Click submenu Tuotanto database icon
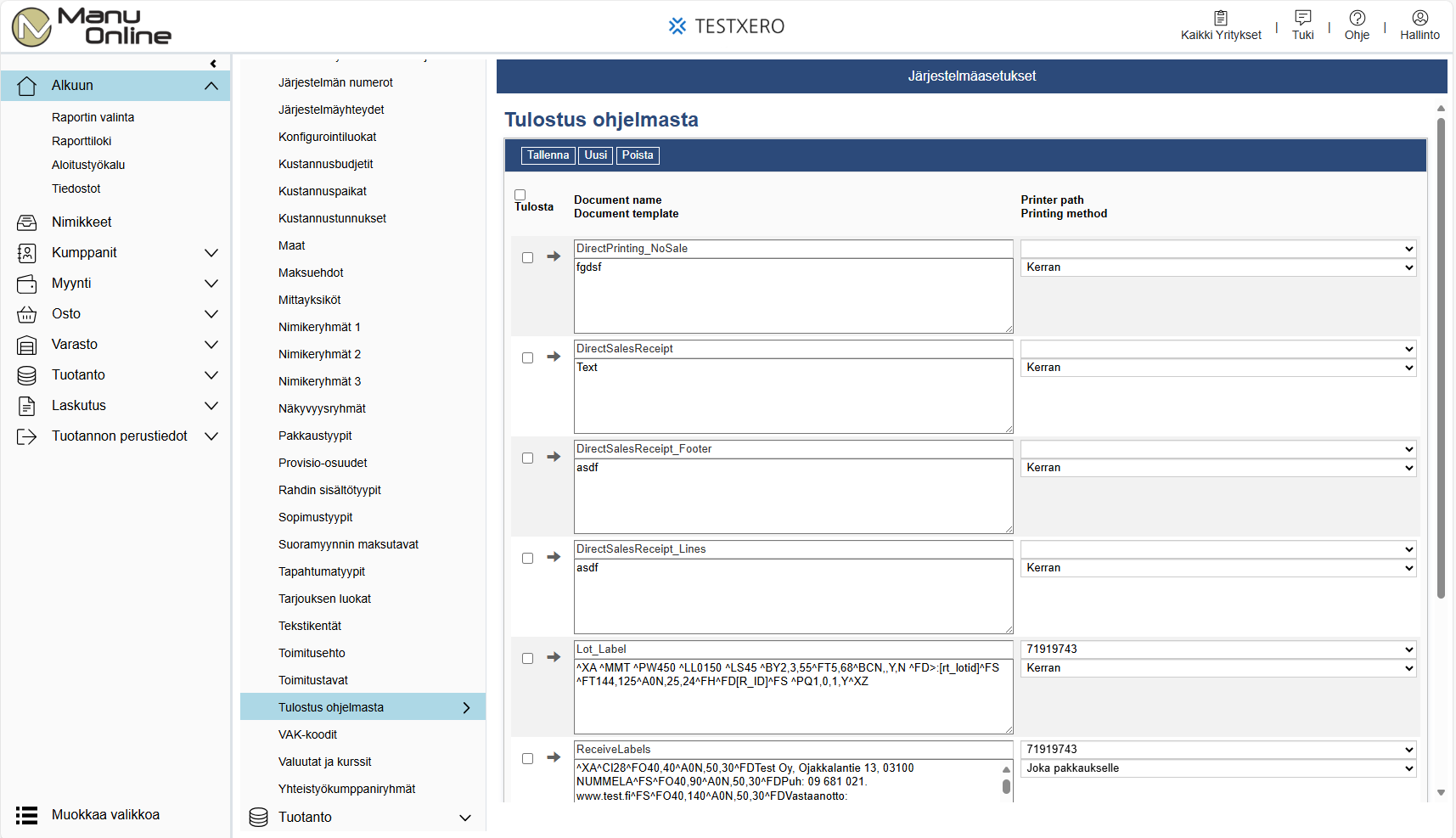This screenshot has width=1456, height=838. click(258, 818)
